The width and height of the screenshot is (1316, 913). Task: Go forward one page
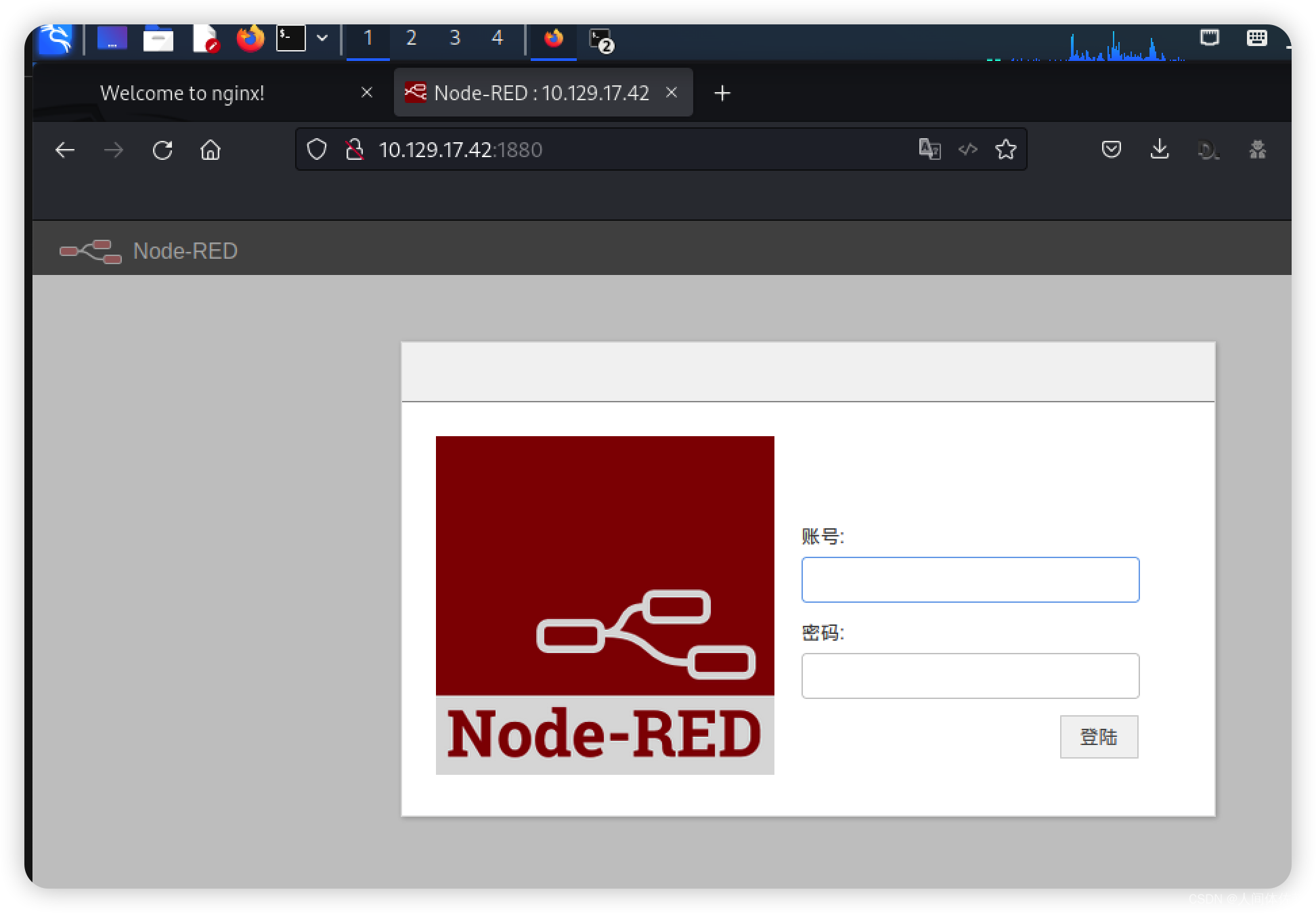[114, 150]
